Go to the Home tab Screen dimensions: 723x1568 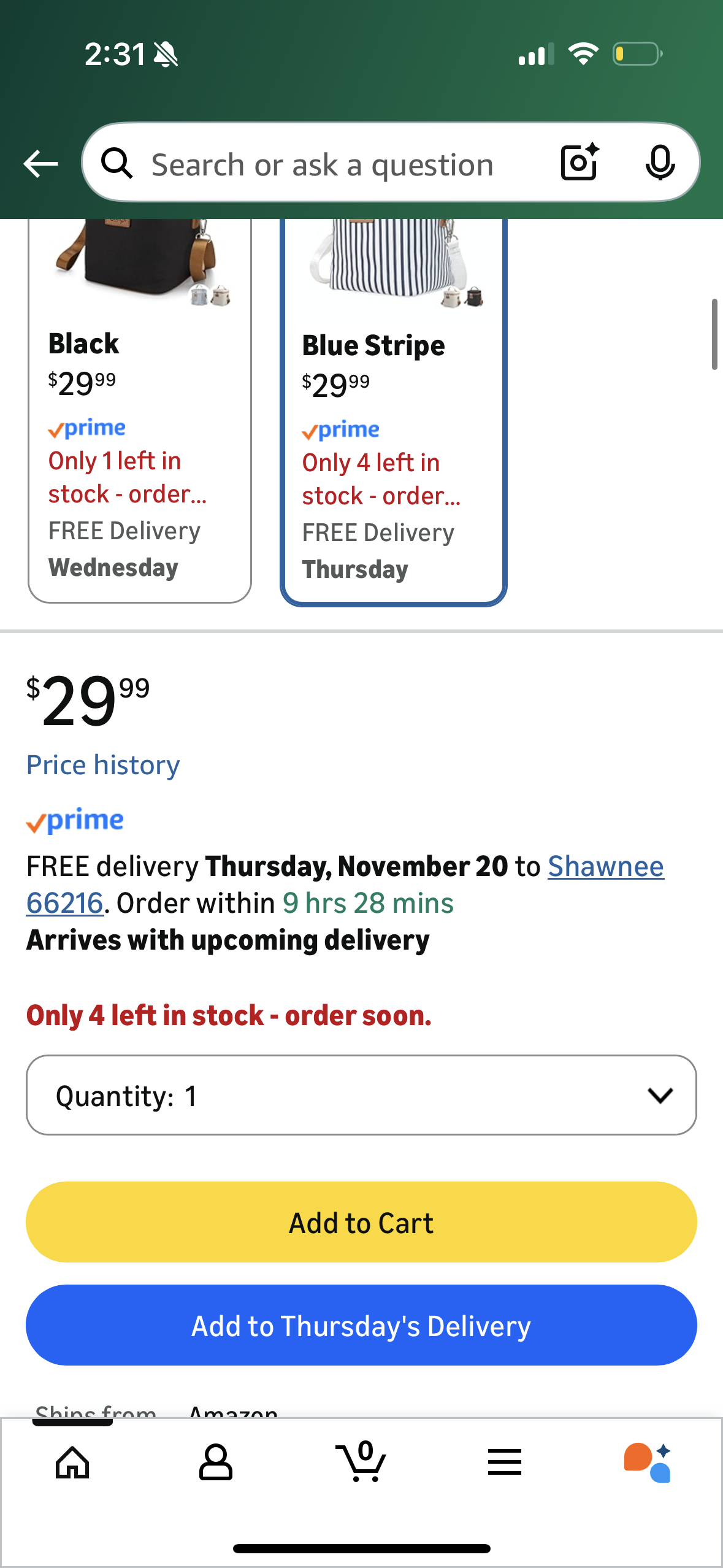tap(72, 1462)
